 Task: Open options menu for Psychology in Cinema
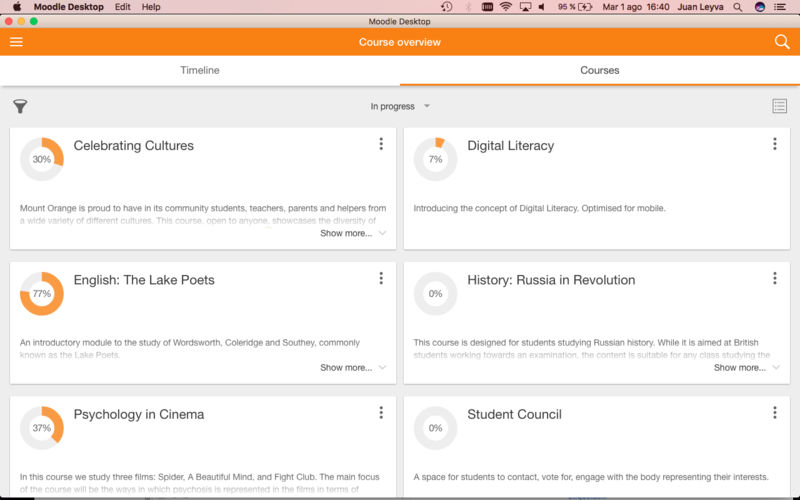tap(381, 413)
